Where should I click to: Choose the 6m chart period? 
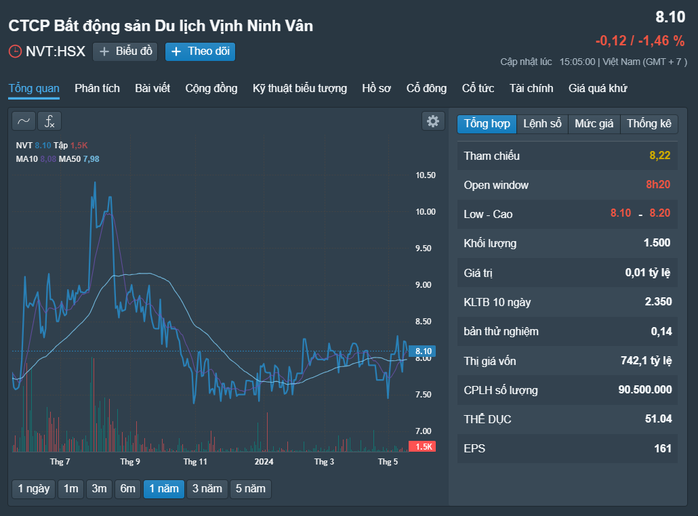coord(128,489)
